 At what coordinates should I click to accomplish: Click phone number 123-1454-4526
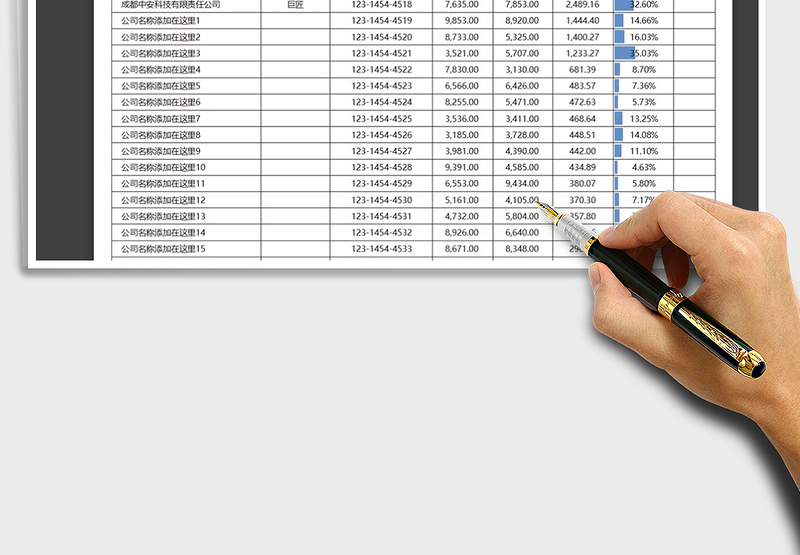coord(382,135)
